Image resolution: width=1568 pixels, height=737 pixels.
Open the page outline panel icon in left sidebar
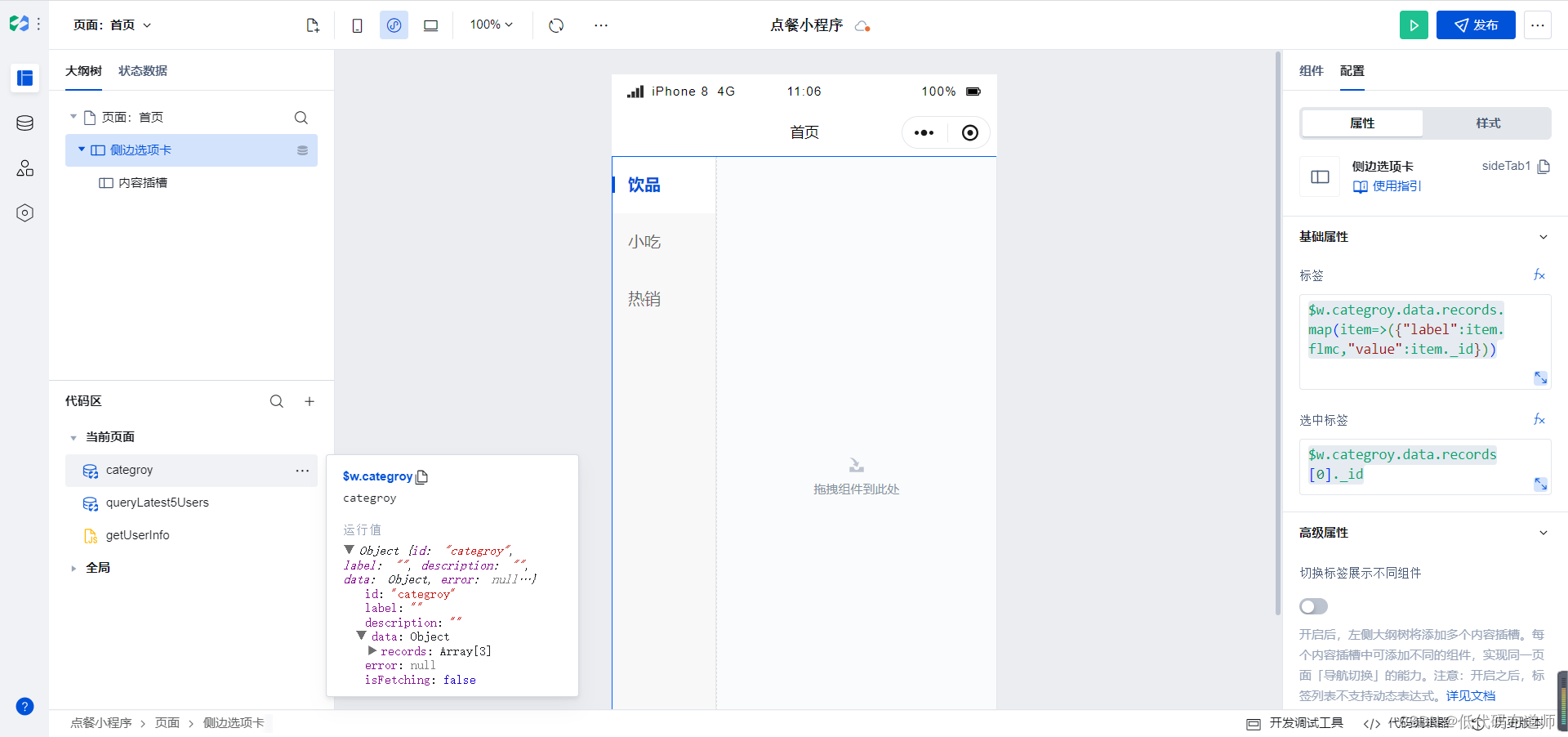(25, 78)
